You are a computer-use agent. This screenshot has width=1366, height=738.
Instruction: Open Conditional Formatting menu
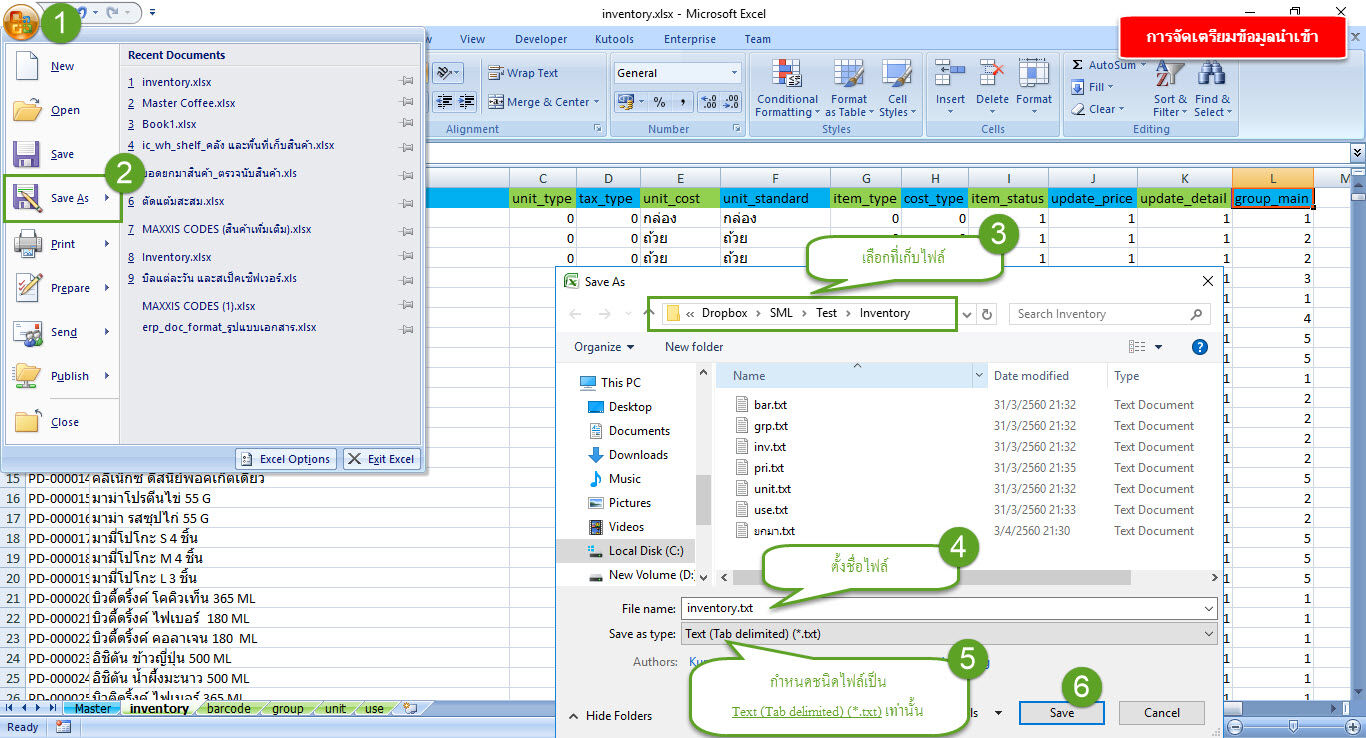coord(787,88)
